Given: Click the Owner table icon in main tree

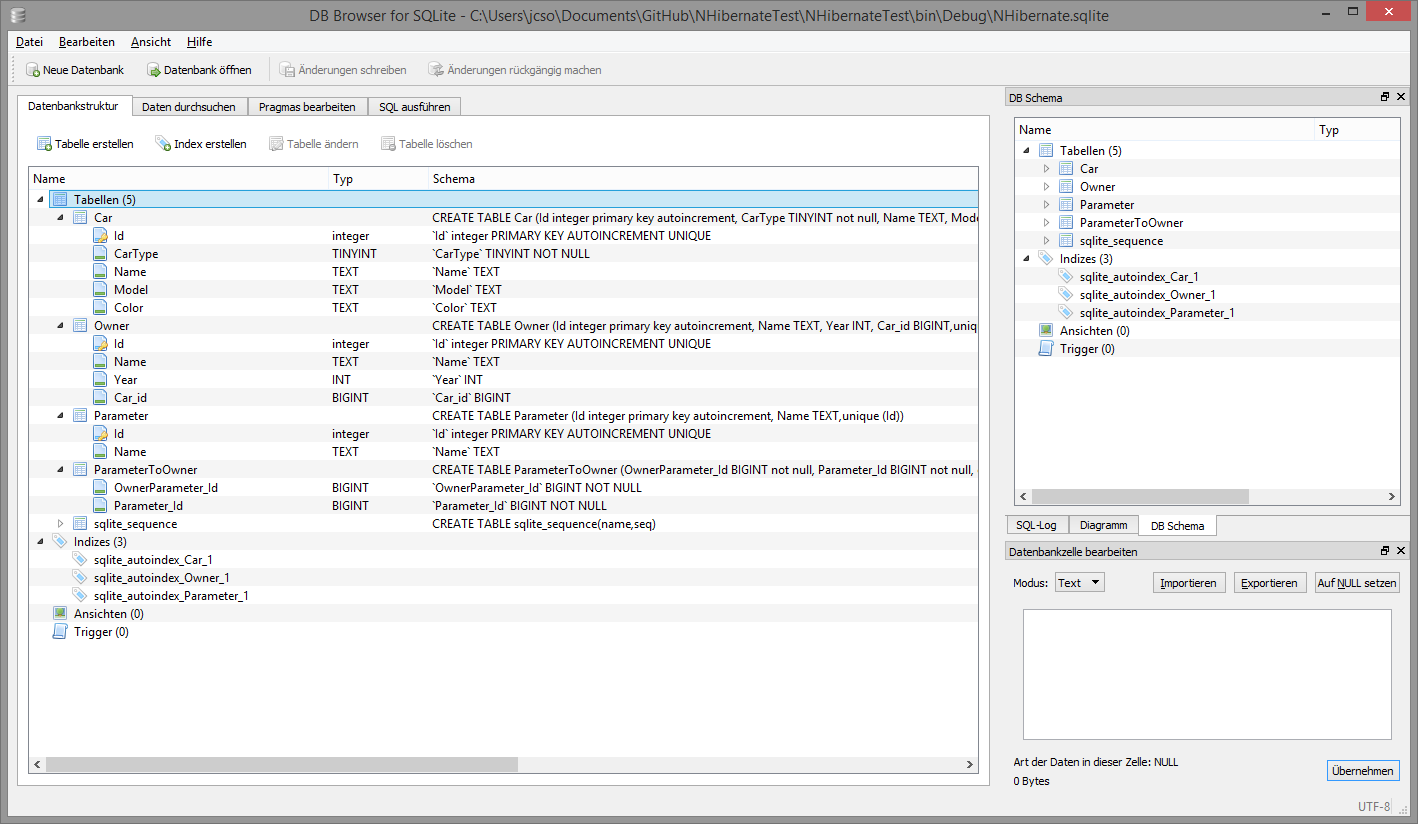Looking at the screenshot, I should [x=80, y=326].
